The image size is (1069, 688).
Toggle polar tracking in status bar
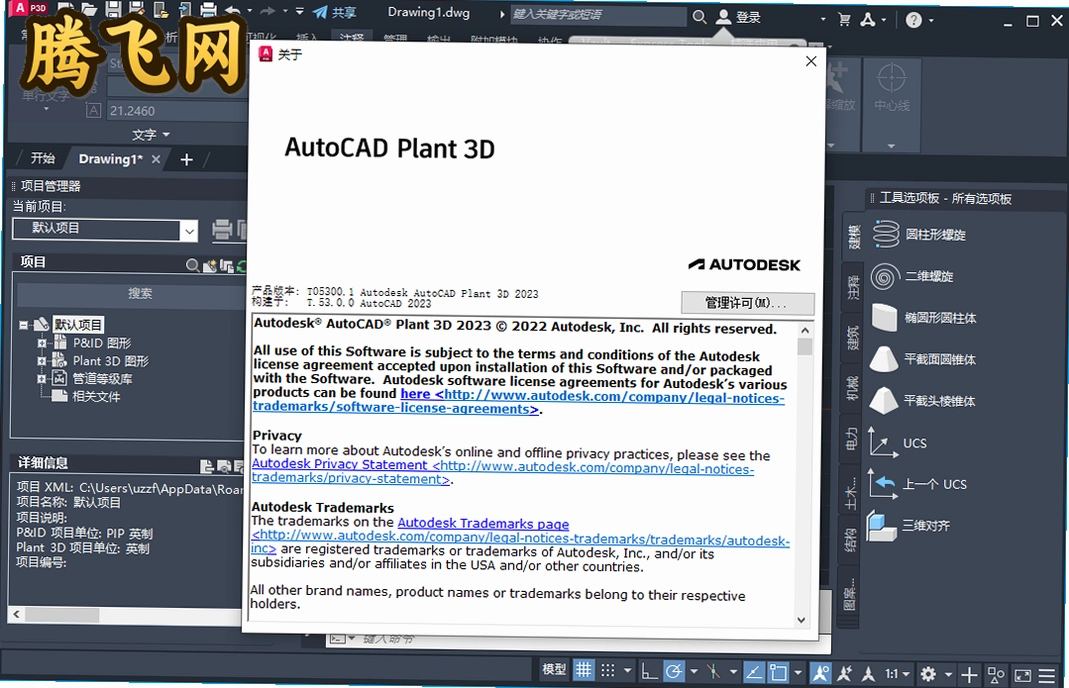674,672
